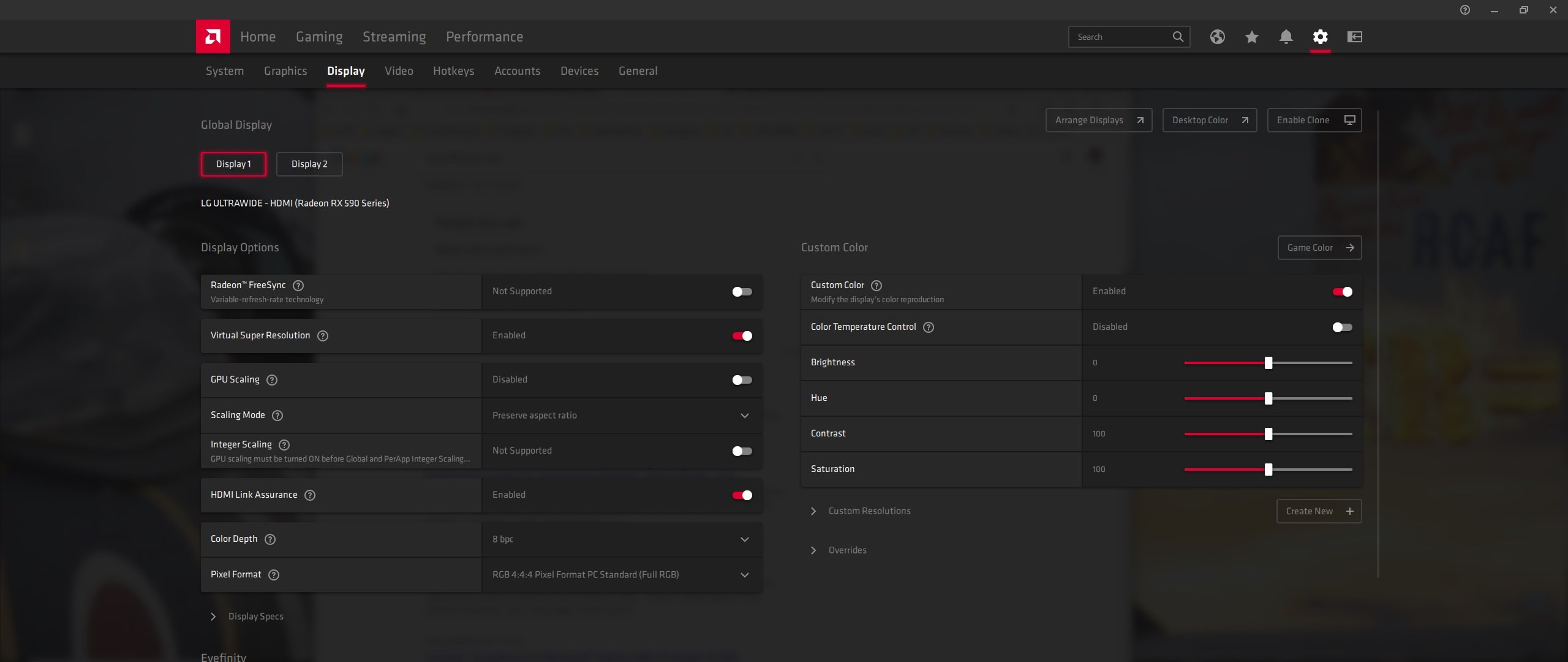Switch to the Graphics tab
The width and height of the screenshot is (1568, 662).
(285, 71)
